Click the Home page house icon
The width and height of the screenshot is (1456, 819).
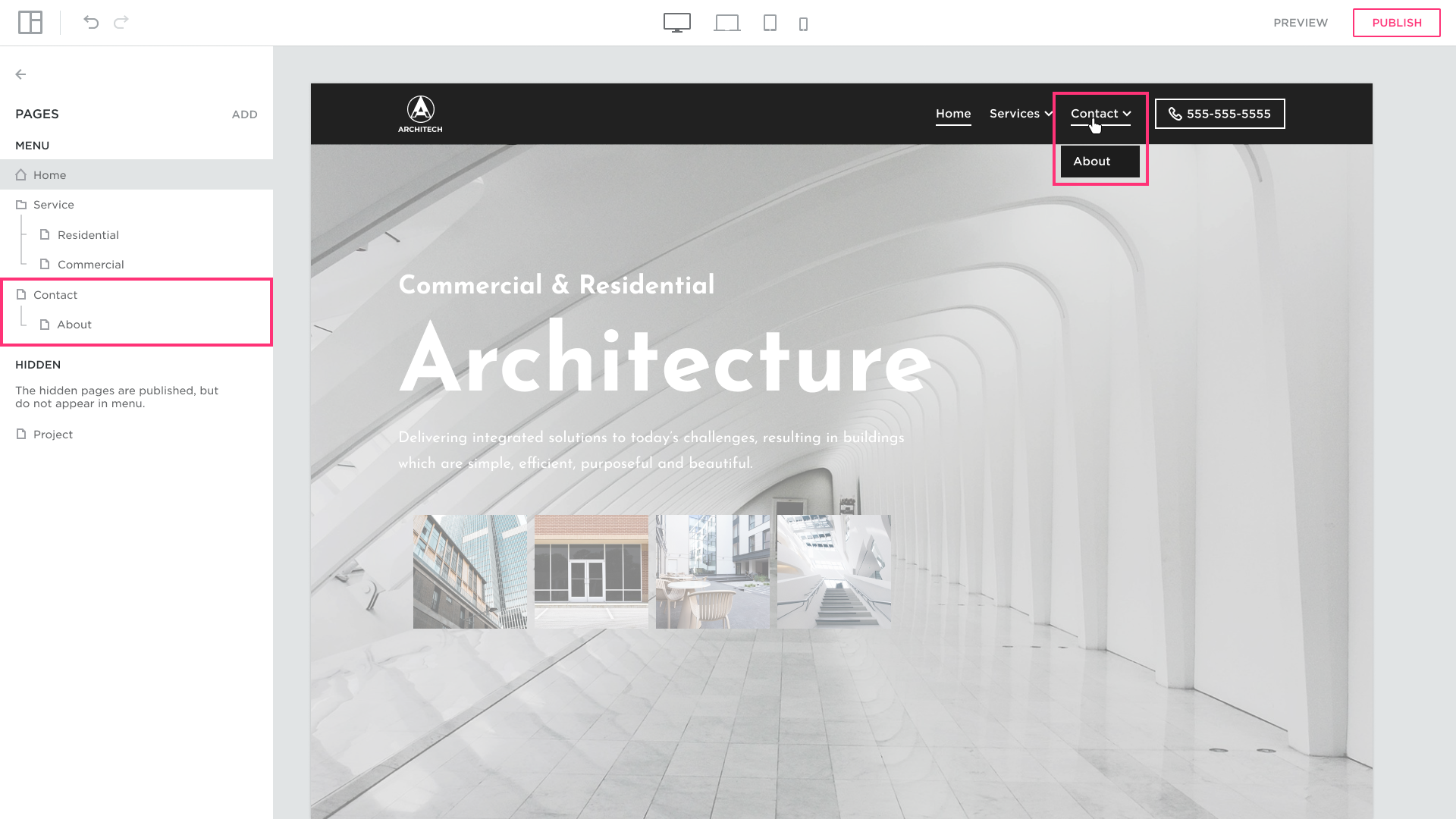pyautogui.click(x=21, y=174)
